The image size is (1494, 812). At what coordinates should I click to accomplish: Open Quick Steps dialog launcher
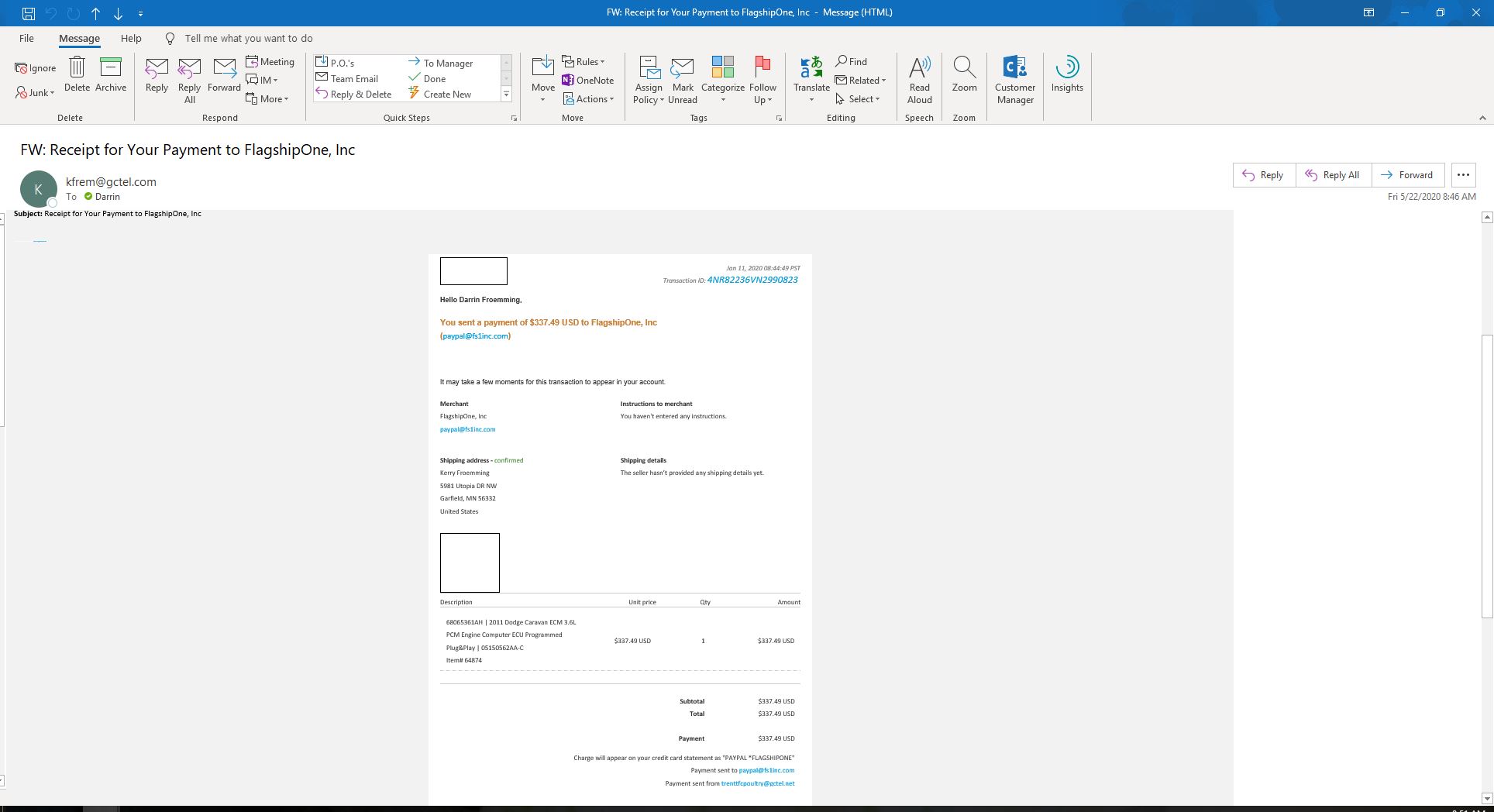514,119
